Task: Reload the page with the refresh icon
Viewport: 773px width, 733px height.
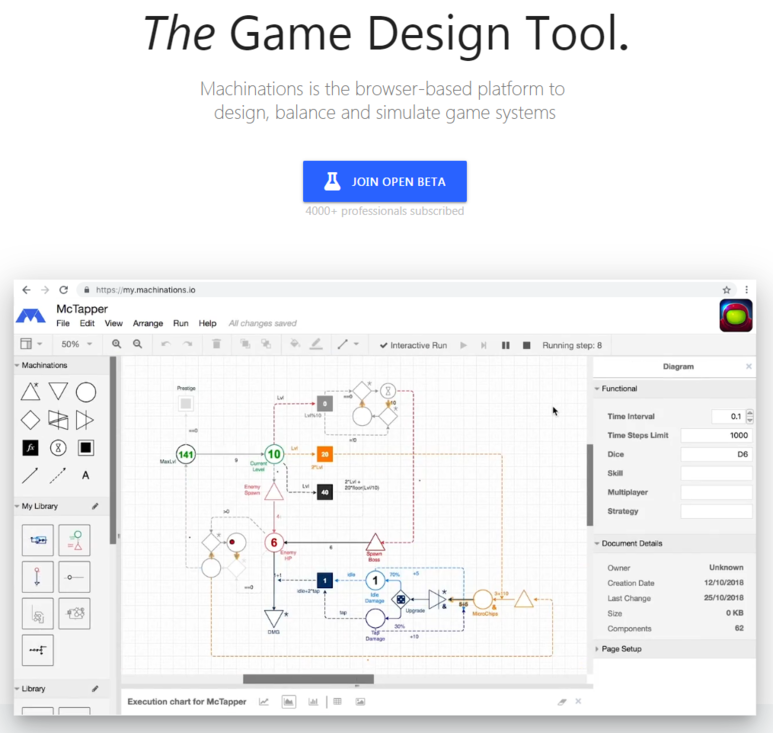Action: click(64, 290)
